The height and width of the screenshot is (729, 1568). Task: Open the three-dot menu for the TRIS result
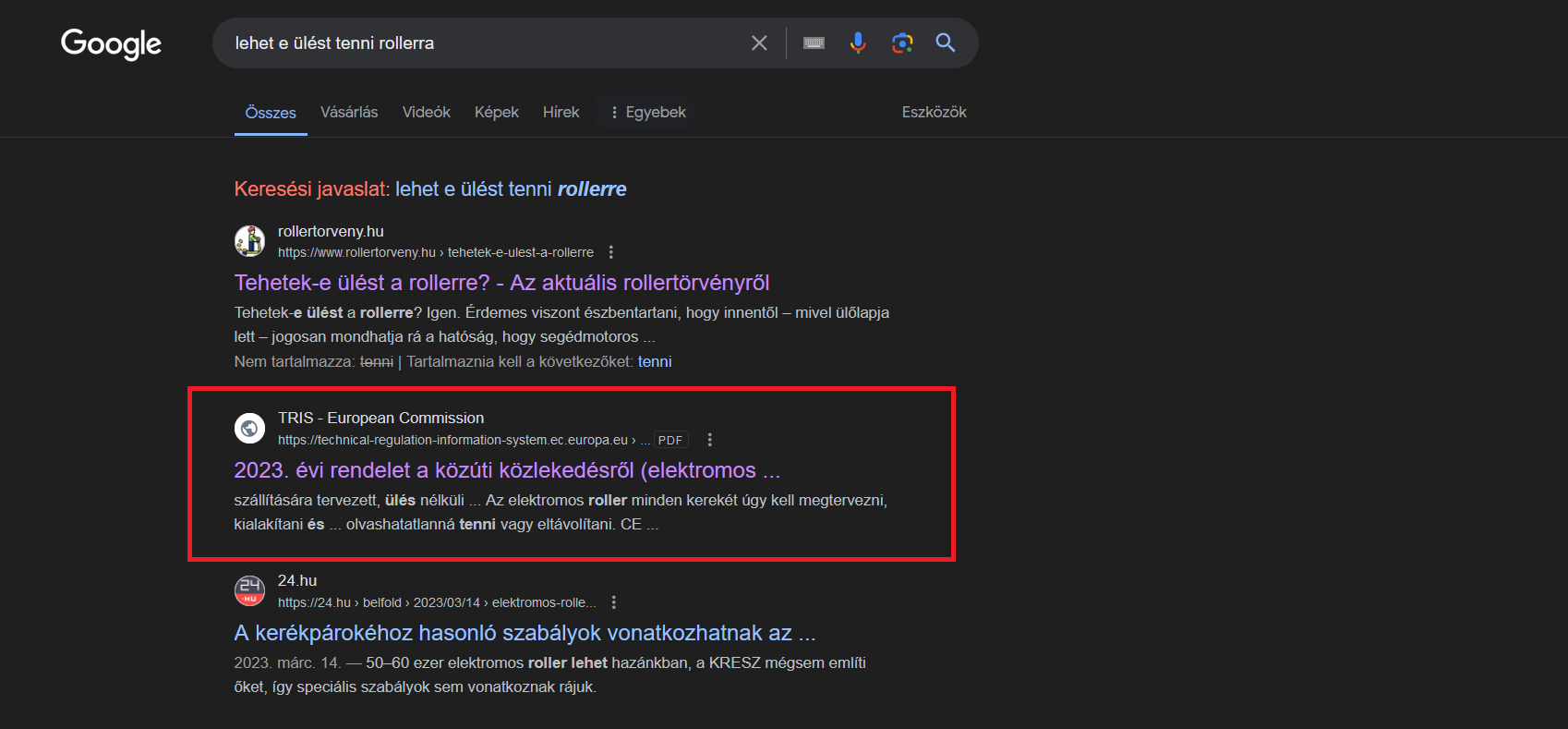710,440
